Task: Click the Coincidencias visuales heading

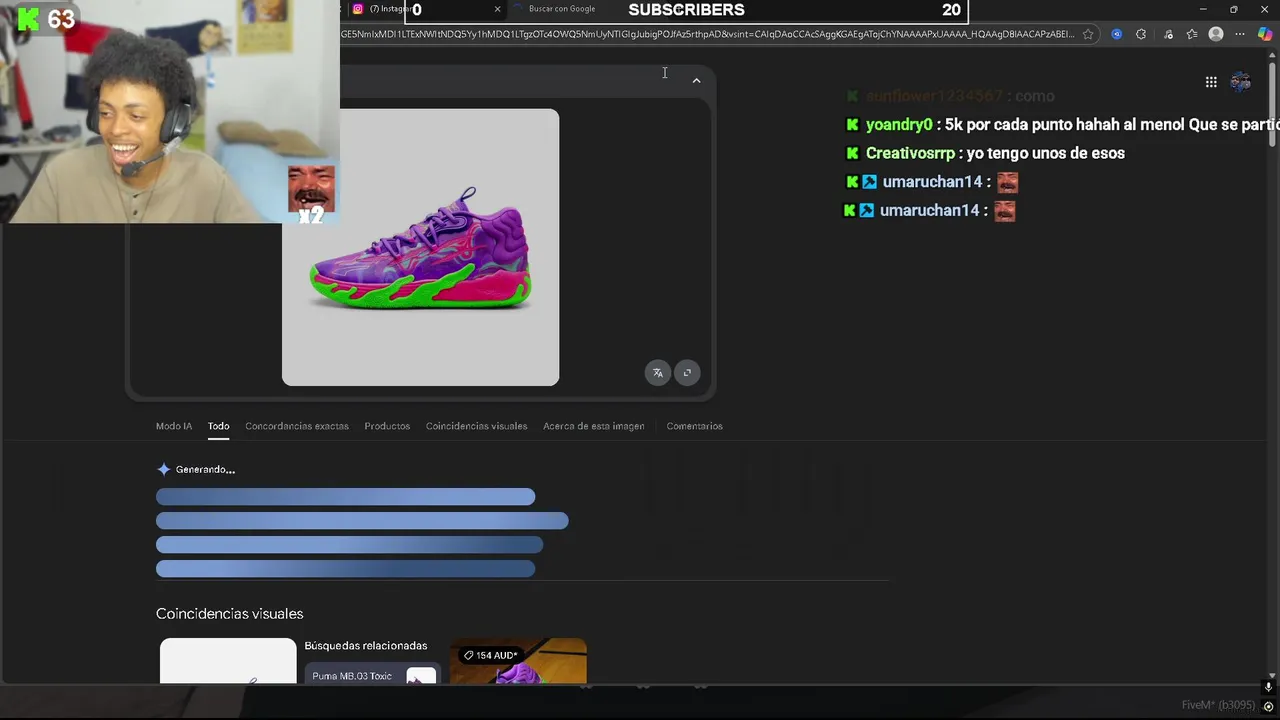Action: point(229,614)
